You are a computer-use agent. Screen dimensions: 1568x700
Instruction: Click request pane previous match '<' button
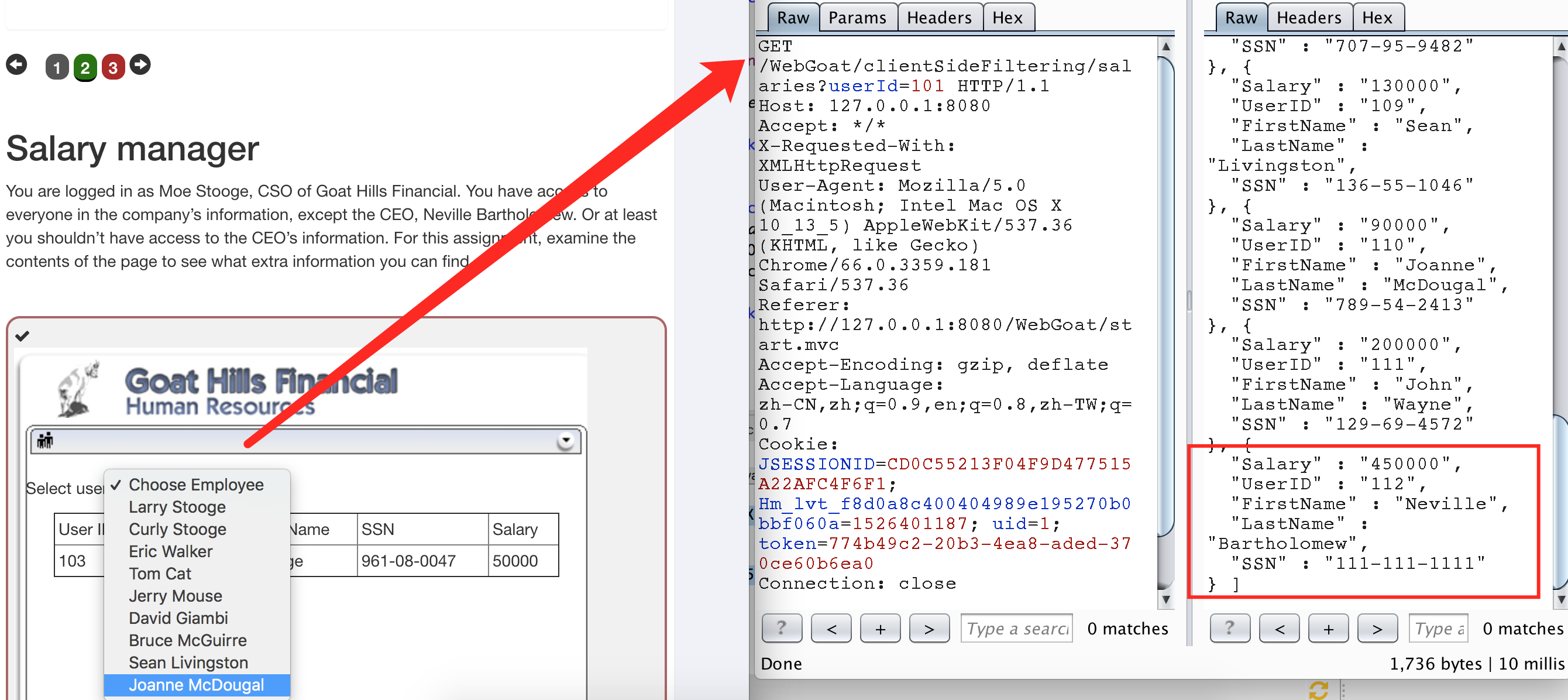[x=831, y=628]
